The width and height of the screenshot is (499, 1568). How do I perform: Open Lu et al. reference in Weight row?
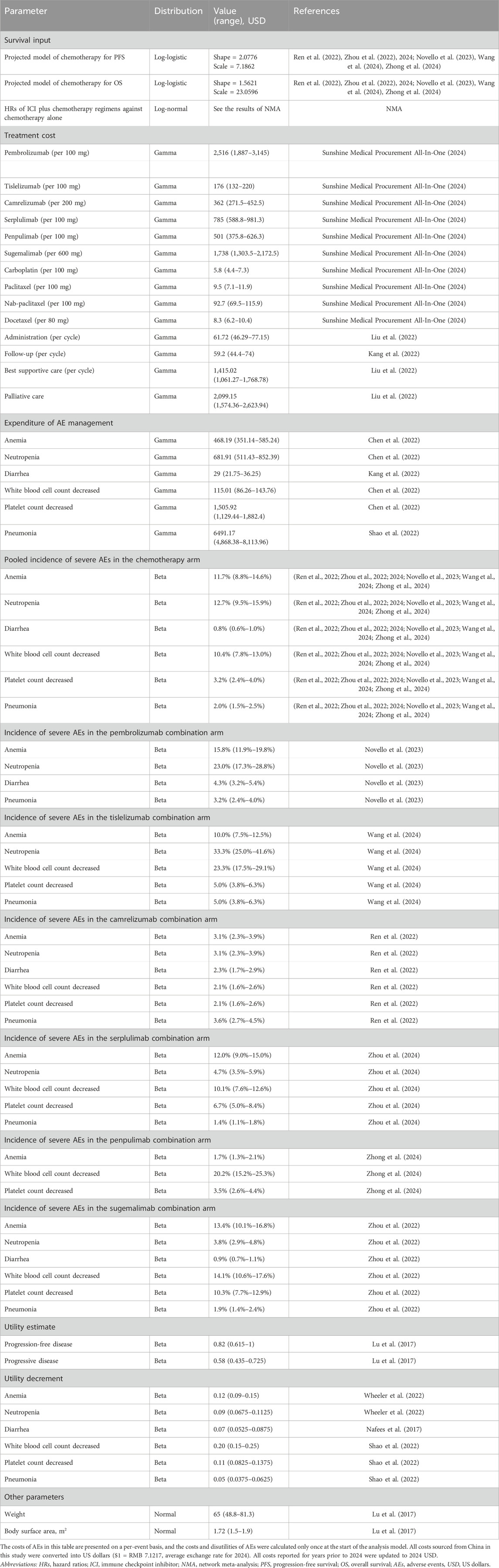[394, 1514]
